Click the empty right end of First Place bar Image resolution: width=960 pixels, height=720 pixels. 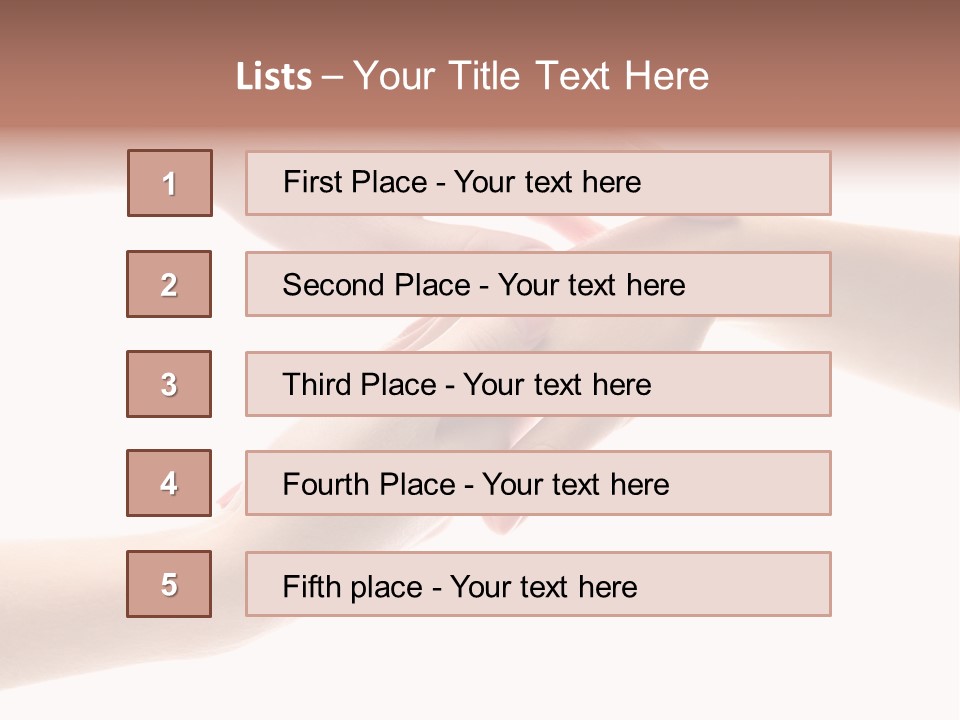pyautogui.click(x=760, y=183)
